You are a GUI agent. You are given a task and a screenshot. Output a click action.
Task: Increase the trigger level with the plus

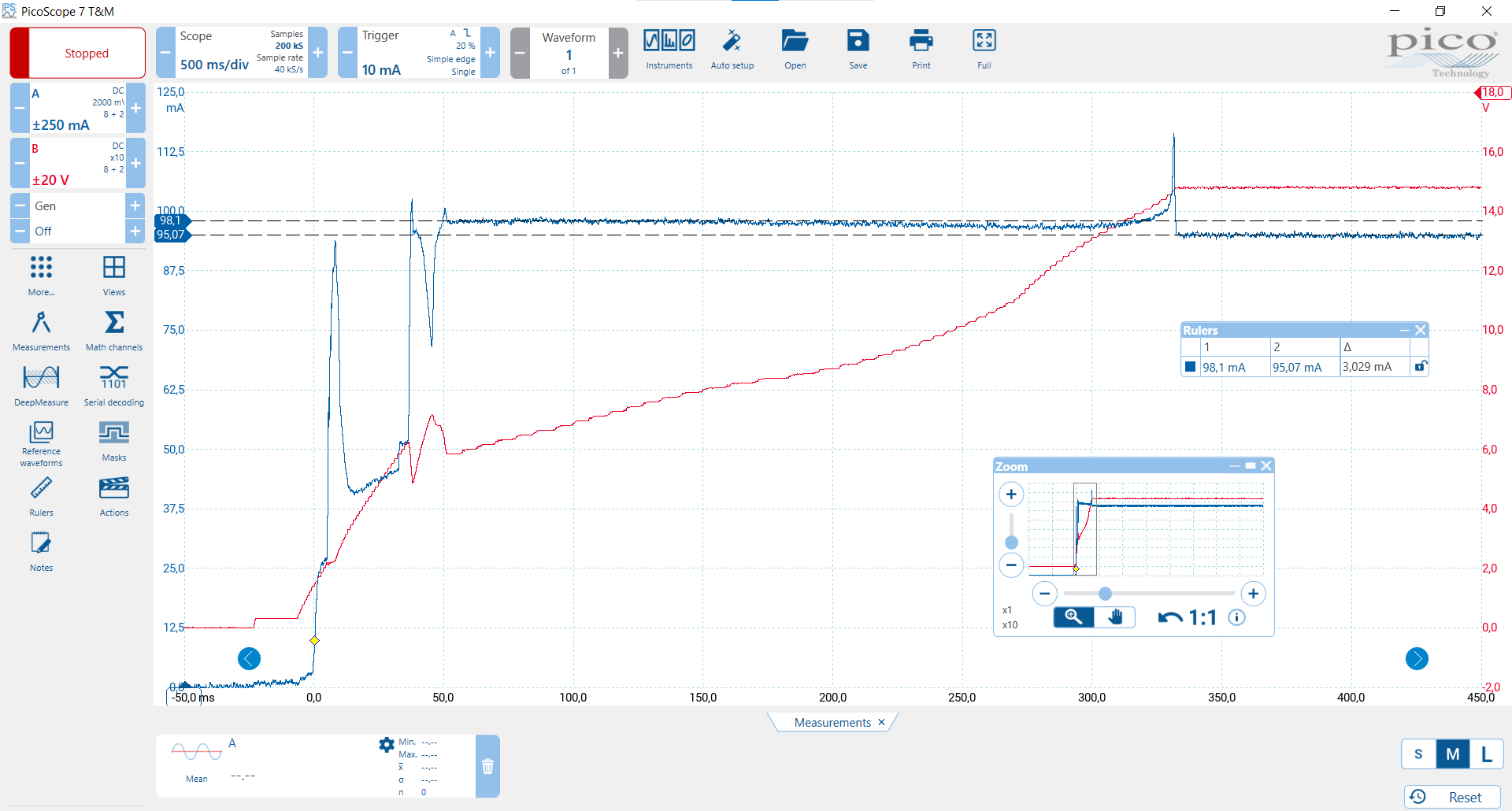(x=490, y=53)
